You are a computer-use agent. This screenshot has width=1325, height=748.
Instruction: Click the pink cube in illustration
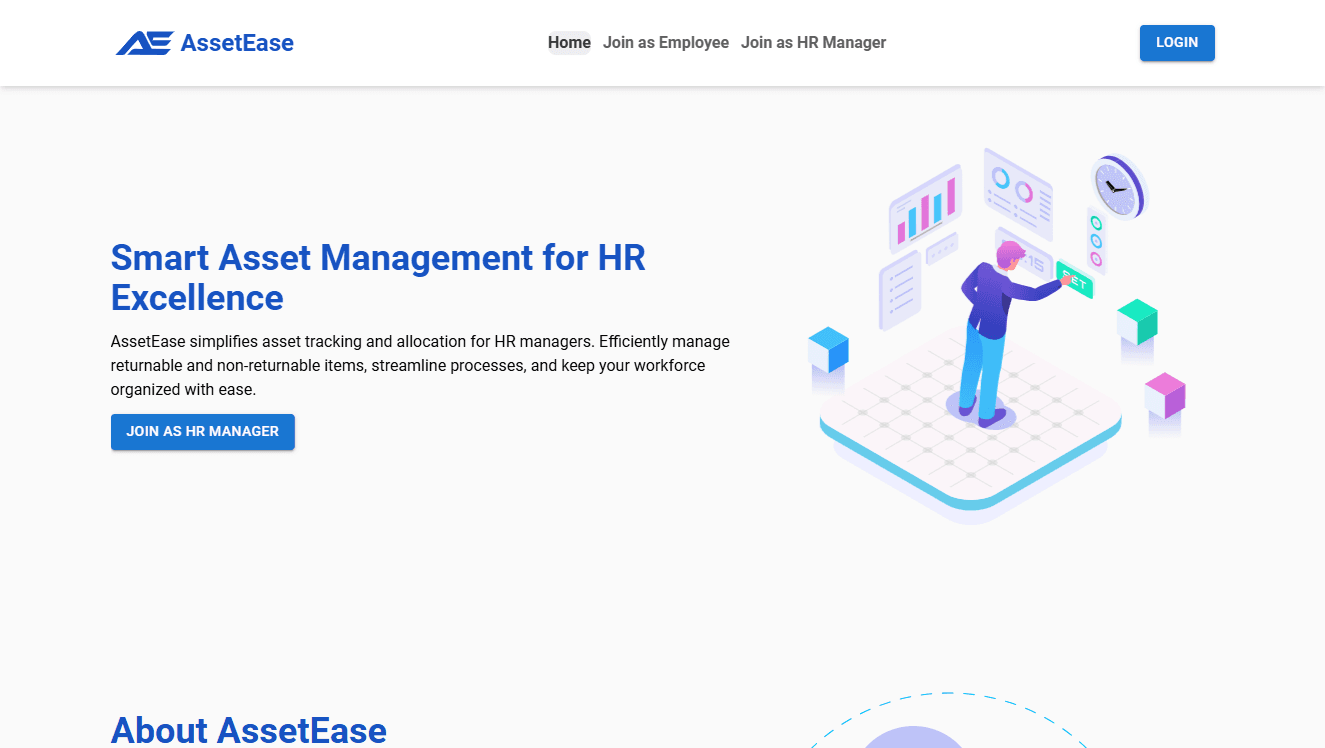coord(1165,395)
